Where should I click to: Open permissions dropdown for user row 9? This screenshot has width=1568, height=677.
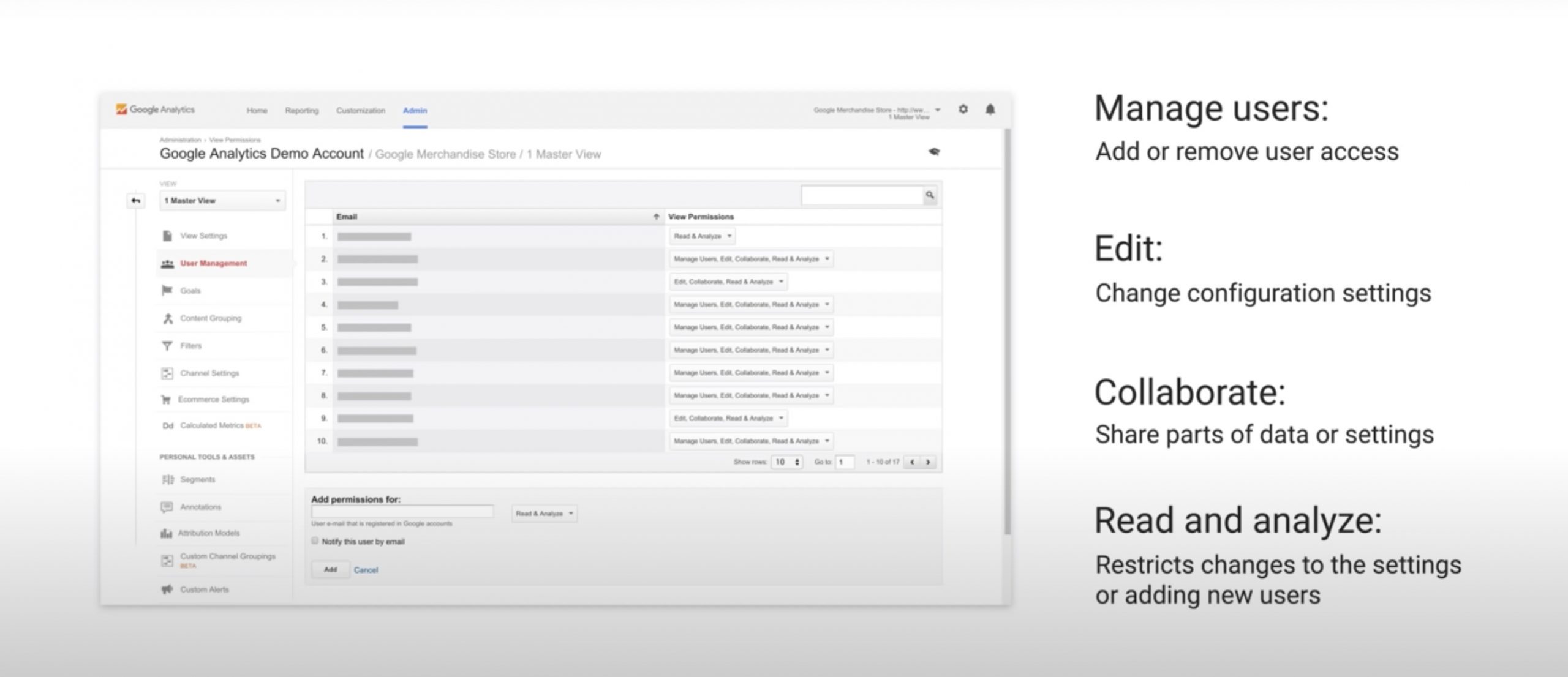pyautogui.click(x=728, y=418)
